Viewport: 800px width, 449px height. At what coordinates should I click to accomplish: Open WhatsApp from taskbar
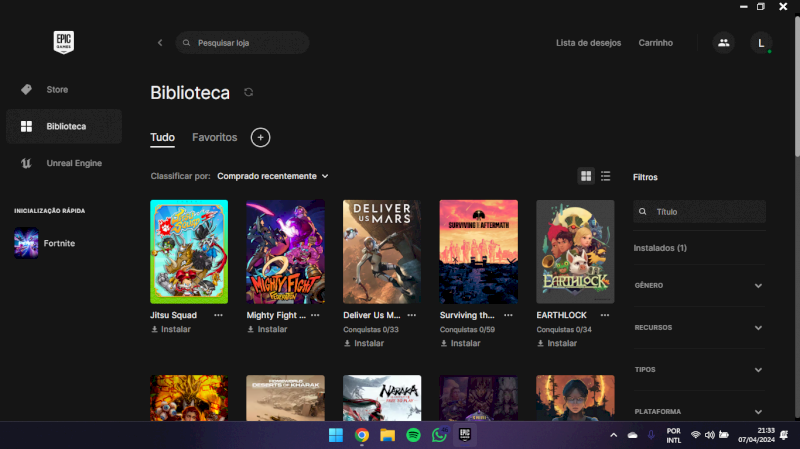click(439, 435)
